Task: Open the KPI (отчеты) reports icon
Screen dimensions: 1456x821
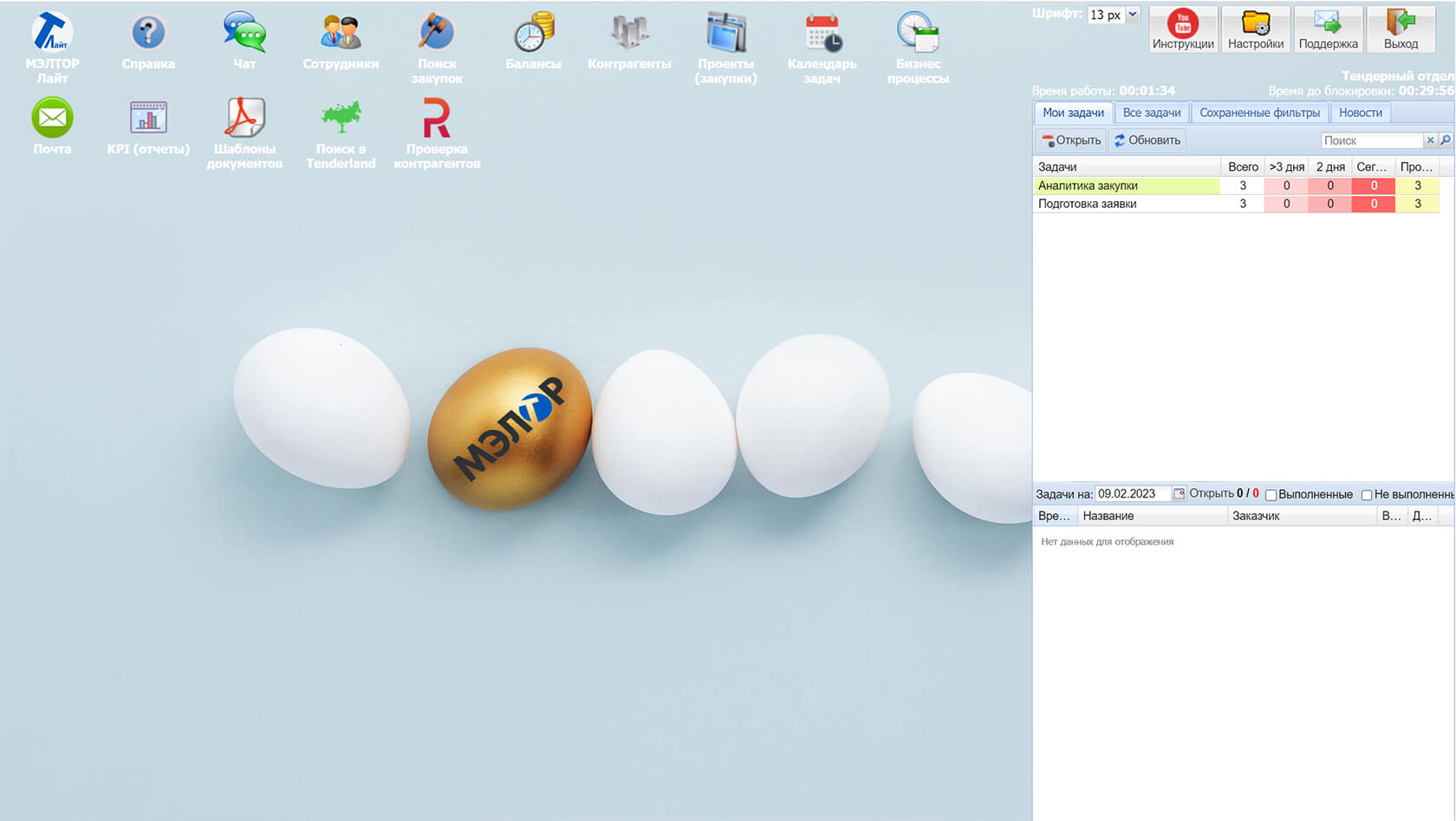Action: [148, 127]
